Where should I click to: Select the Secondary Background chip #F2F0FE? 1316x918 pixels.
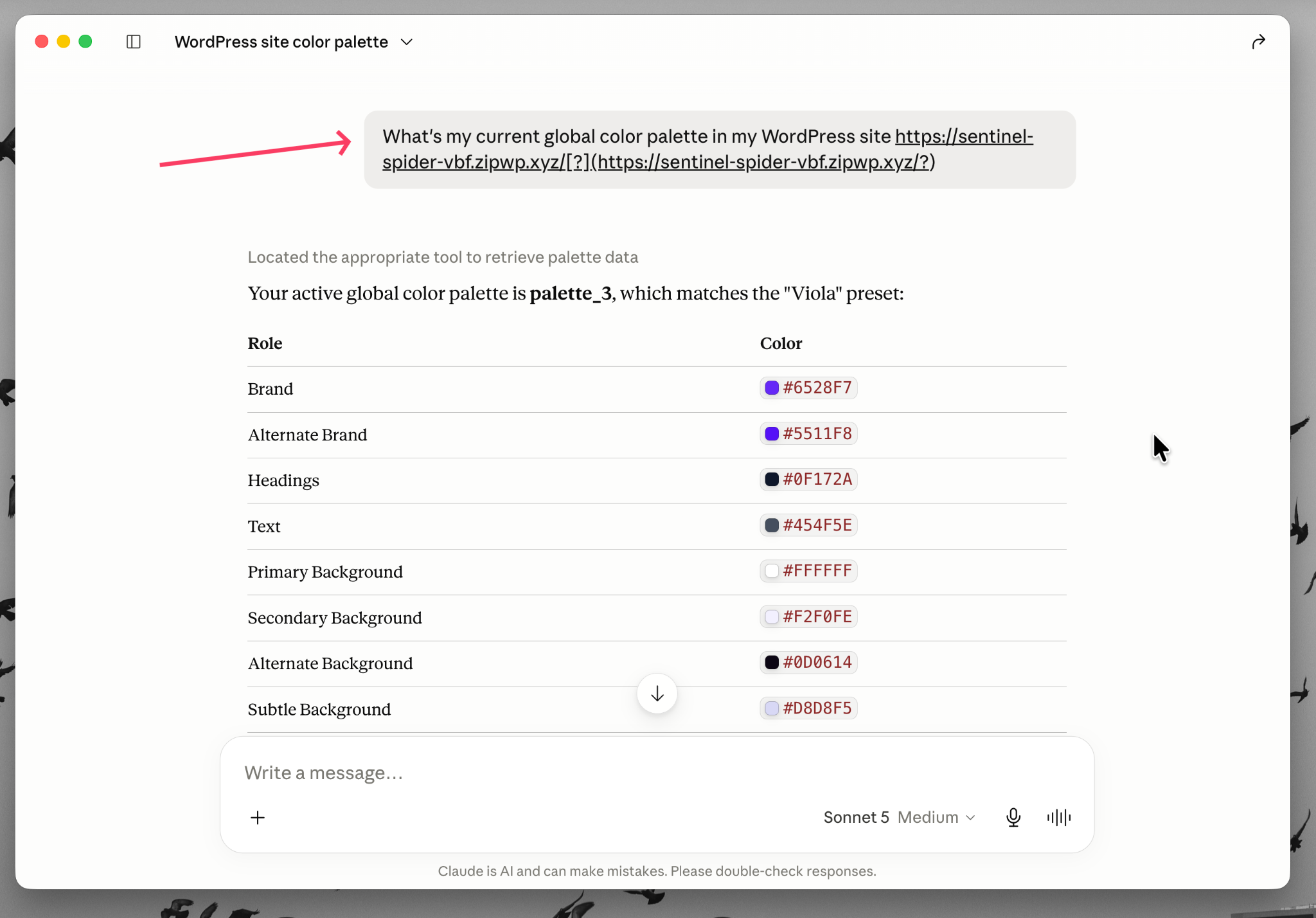point(808,616)
